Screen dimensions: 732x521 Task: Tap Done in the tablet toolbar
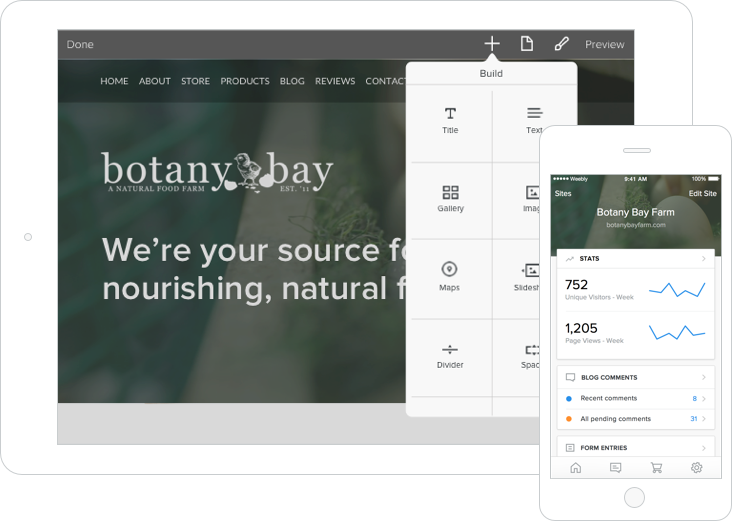80,44
